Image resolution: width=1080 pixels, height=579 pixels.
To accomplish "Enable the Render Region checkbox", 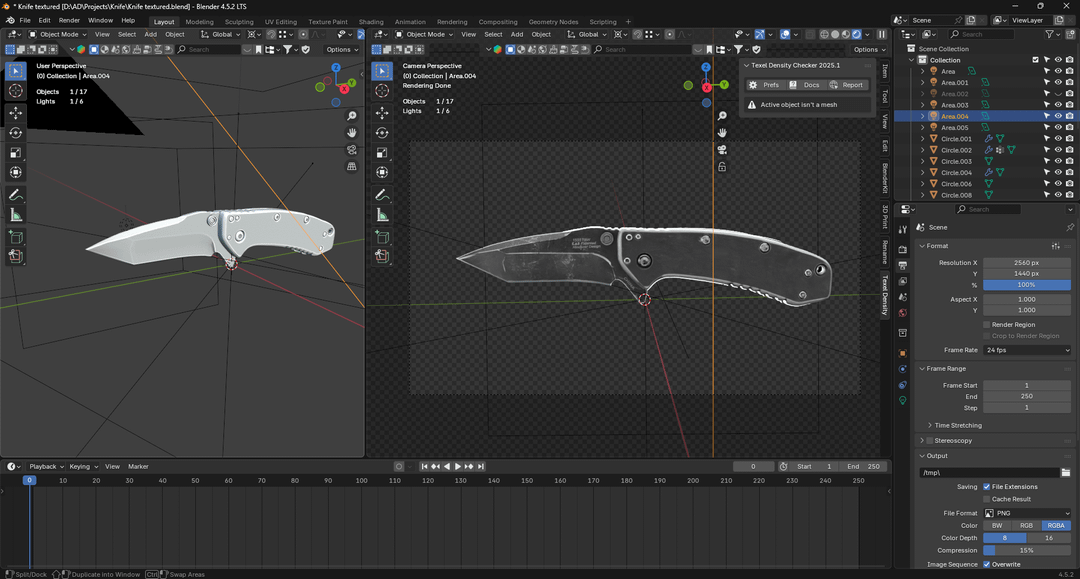I will [987, 324].
